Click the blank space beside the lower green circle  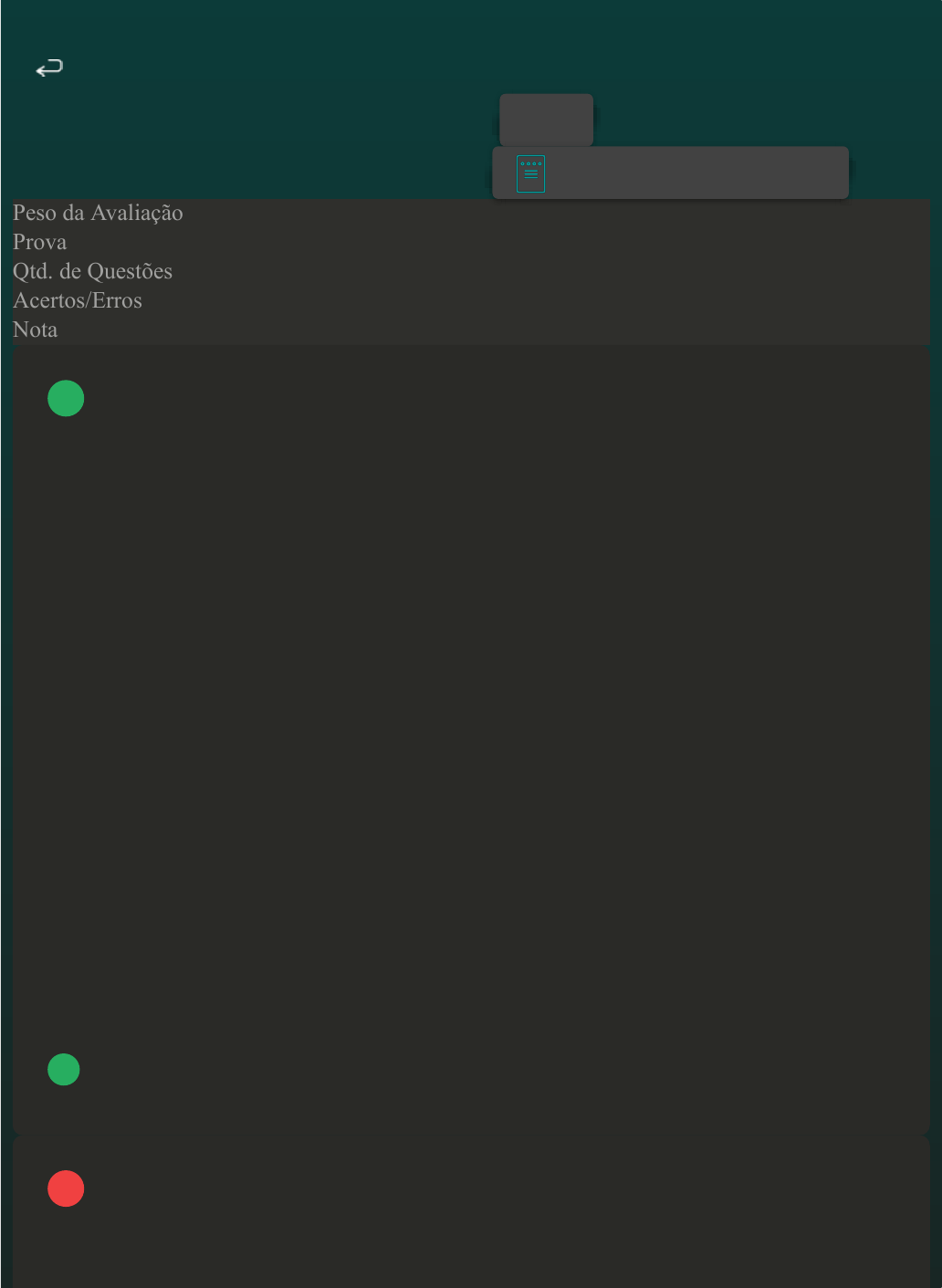pos(505,1069)
